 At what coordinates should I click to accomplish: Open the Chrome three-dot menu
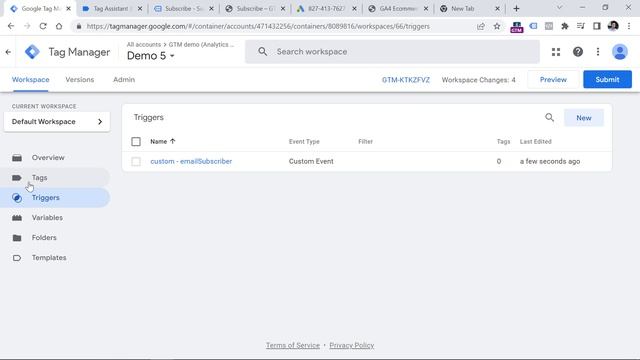[x=629, y=26]
